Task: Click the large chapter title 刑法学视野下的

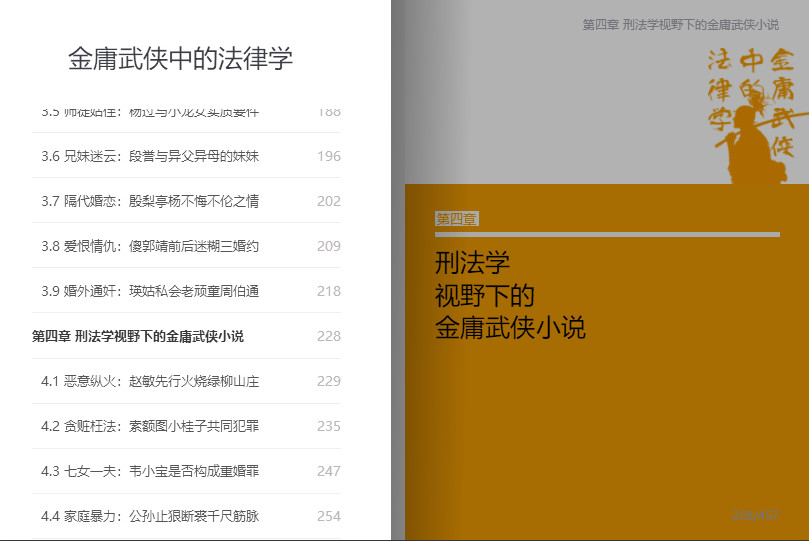Action: 485,295
